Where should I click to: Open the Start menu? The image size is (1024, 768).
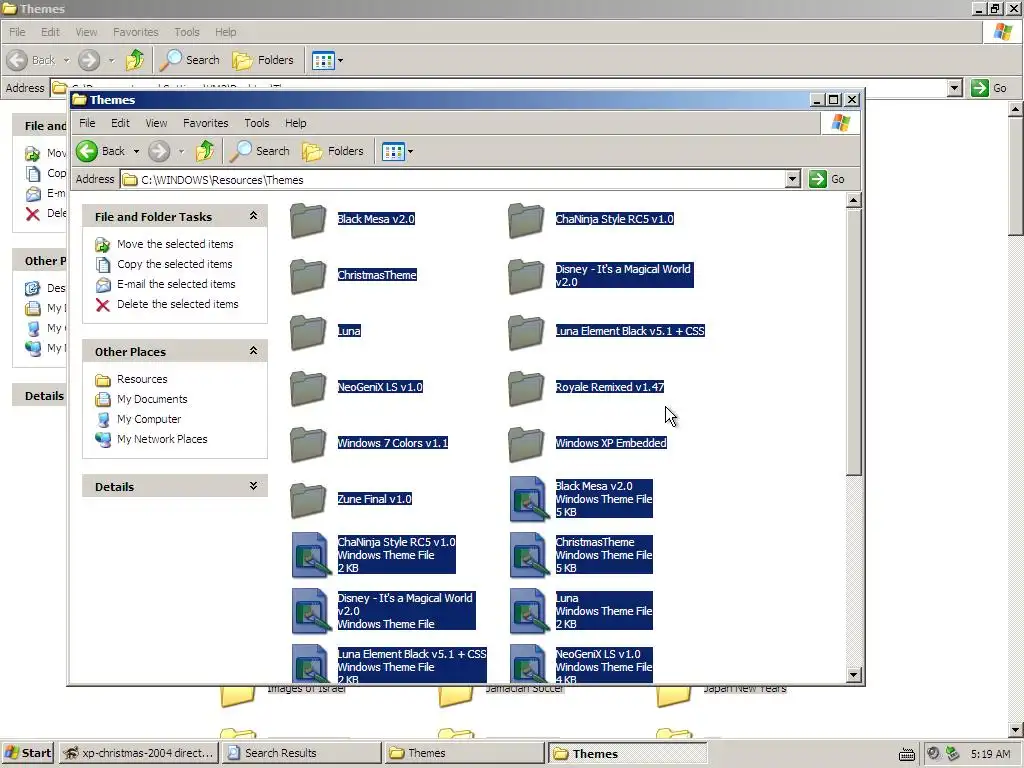27,753
